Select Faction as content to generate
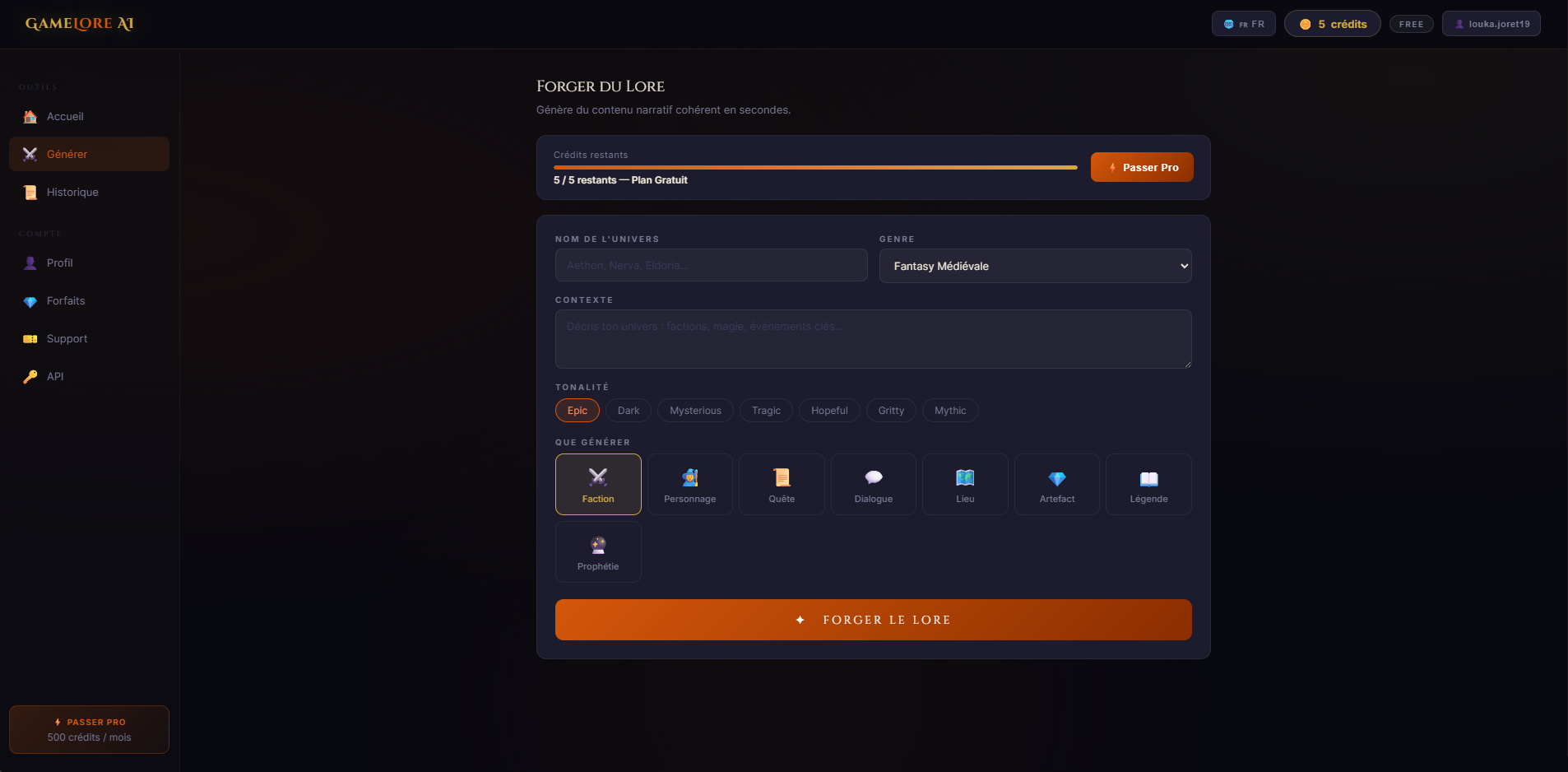Image resolution: width=1568 pixels, height=772 pixels. coord(598,485)
